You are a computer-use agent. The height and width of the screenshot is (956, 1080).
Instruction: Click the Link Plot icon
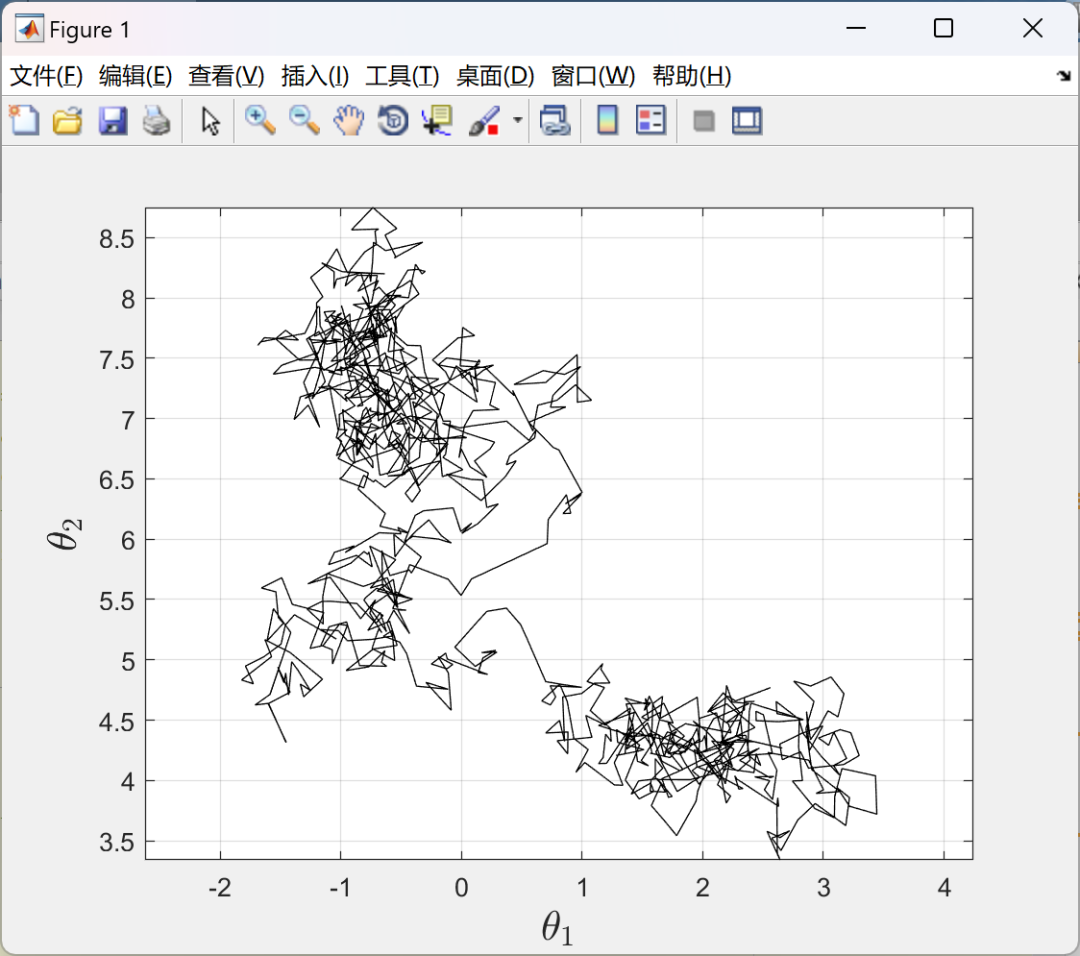tap(555, 121)
